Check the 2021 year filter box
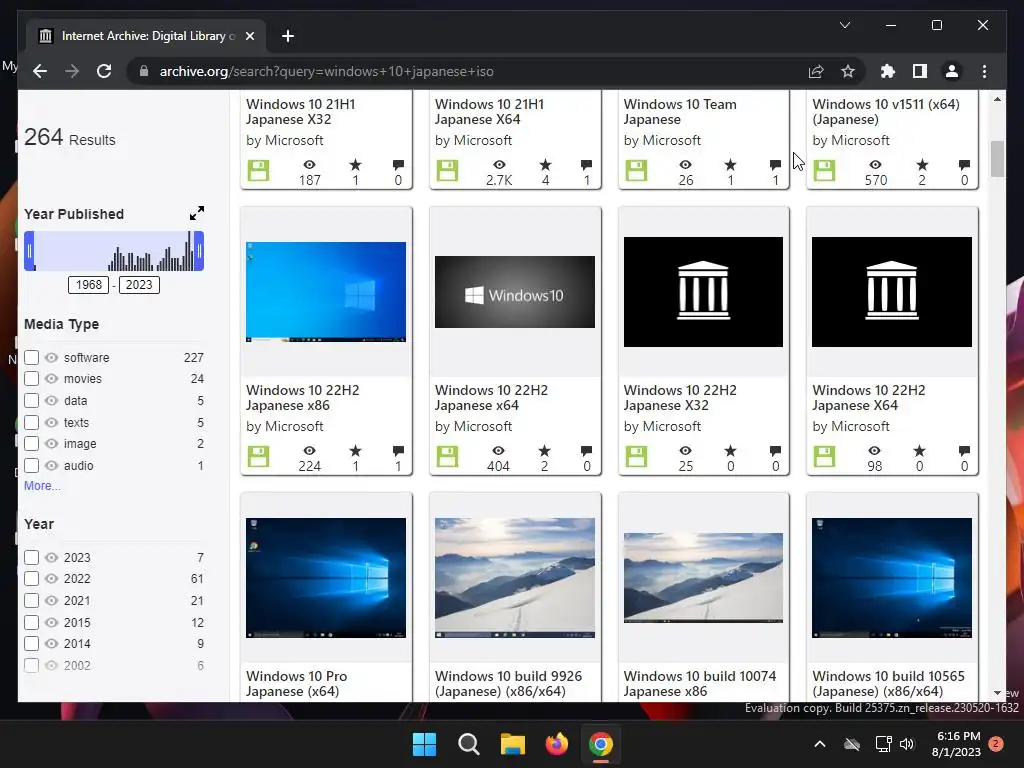Image resolution: width=1024 pixels, height=768 pixels. (x=31, y=600)
